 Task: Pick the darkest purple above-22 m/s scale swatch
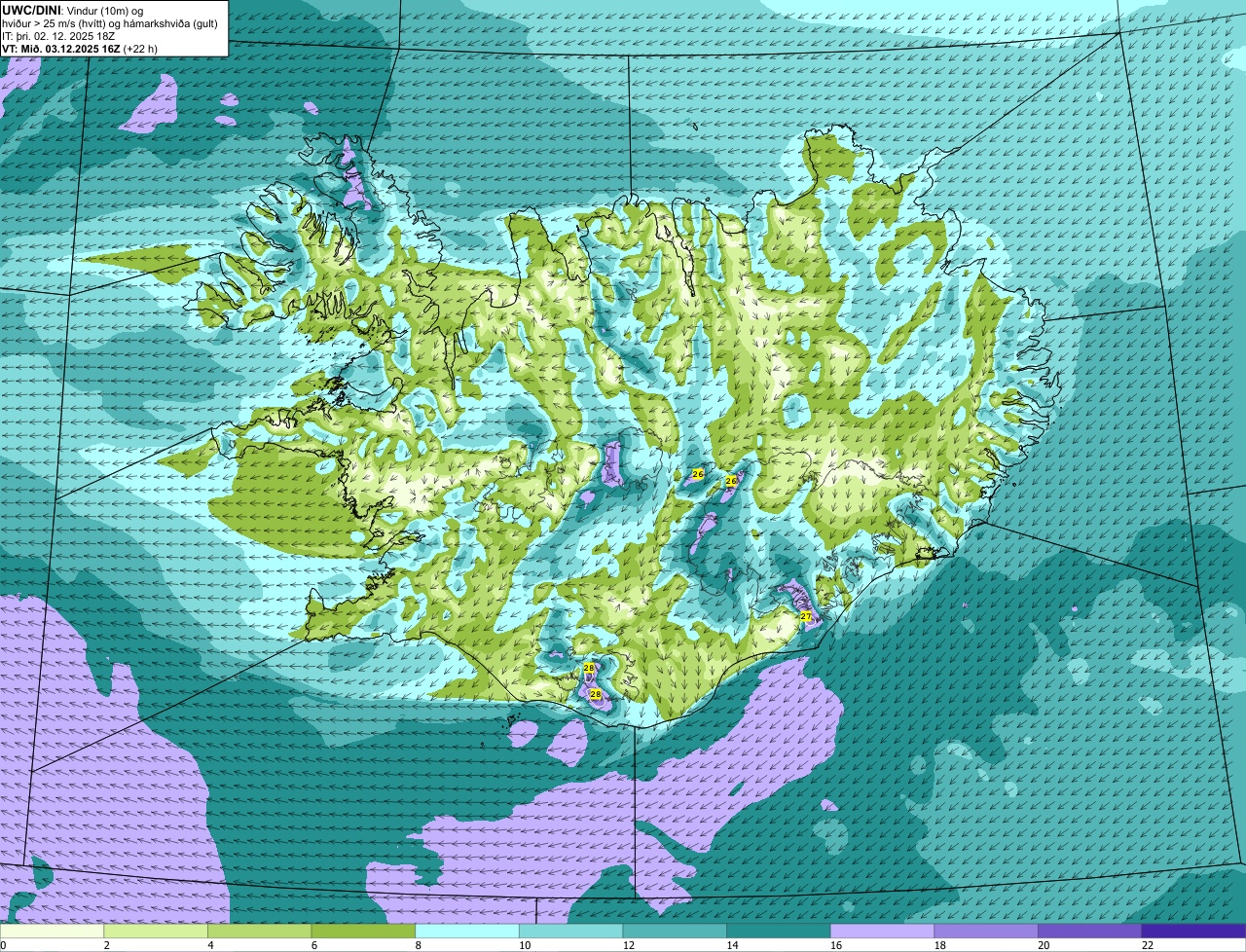tap(1193, 931)
